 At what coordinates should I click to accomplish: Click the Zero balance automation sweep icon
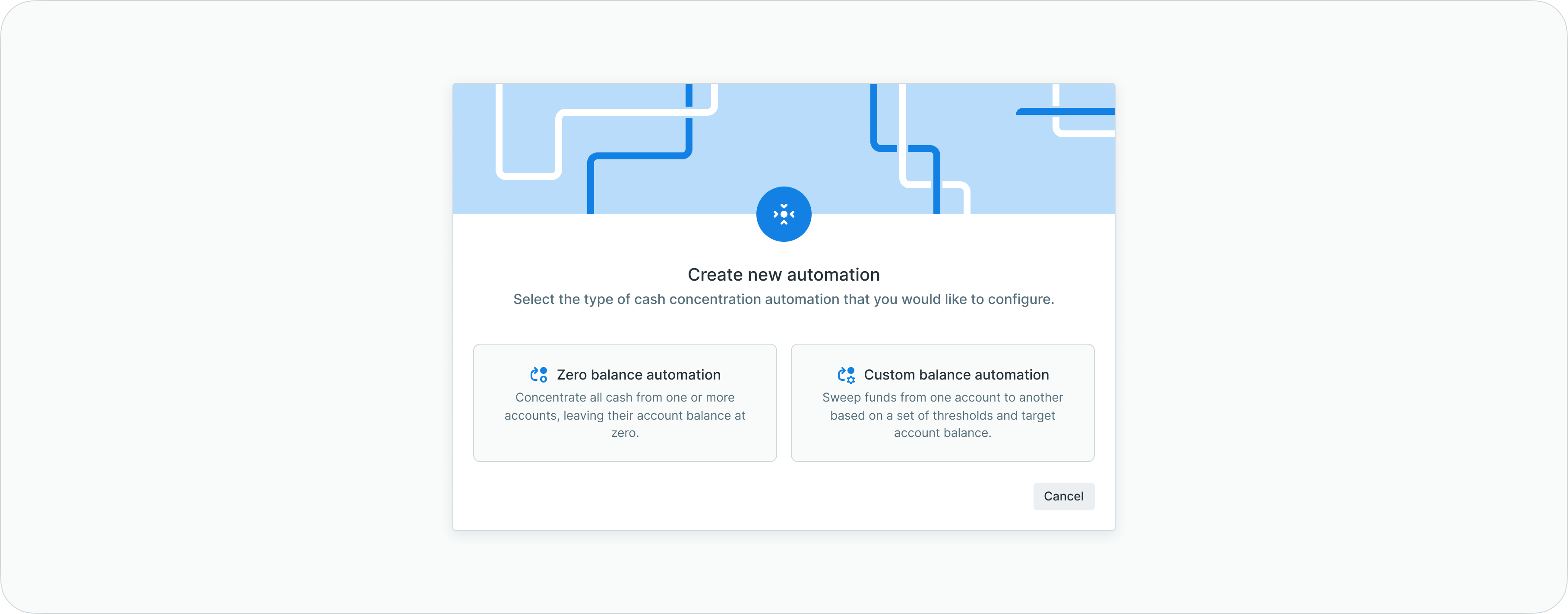[x=539, y=375]
